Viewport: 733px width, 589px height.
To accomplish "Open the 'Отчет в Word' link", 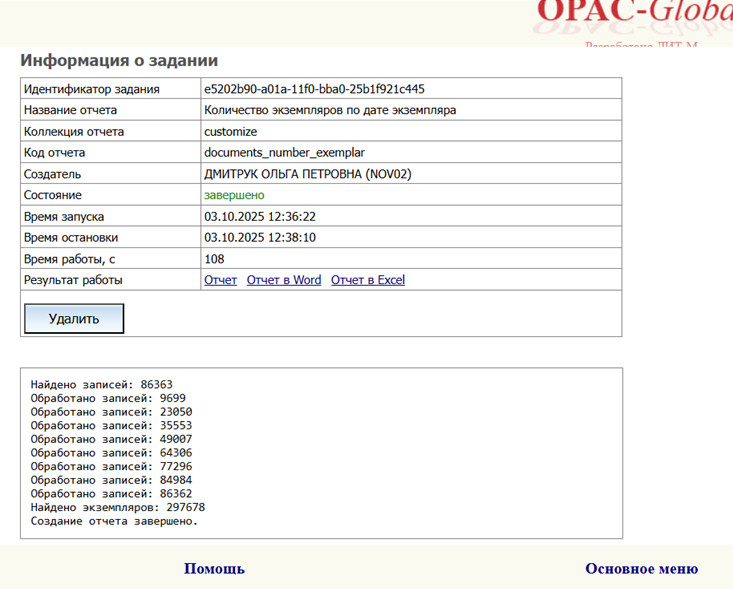I will click(x=284, y=280).
